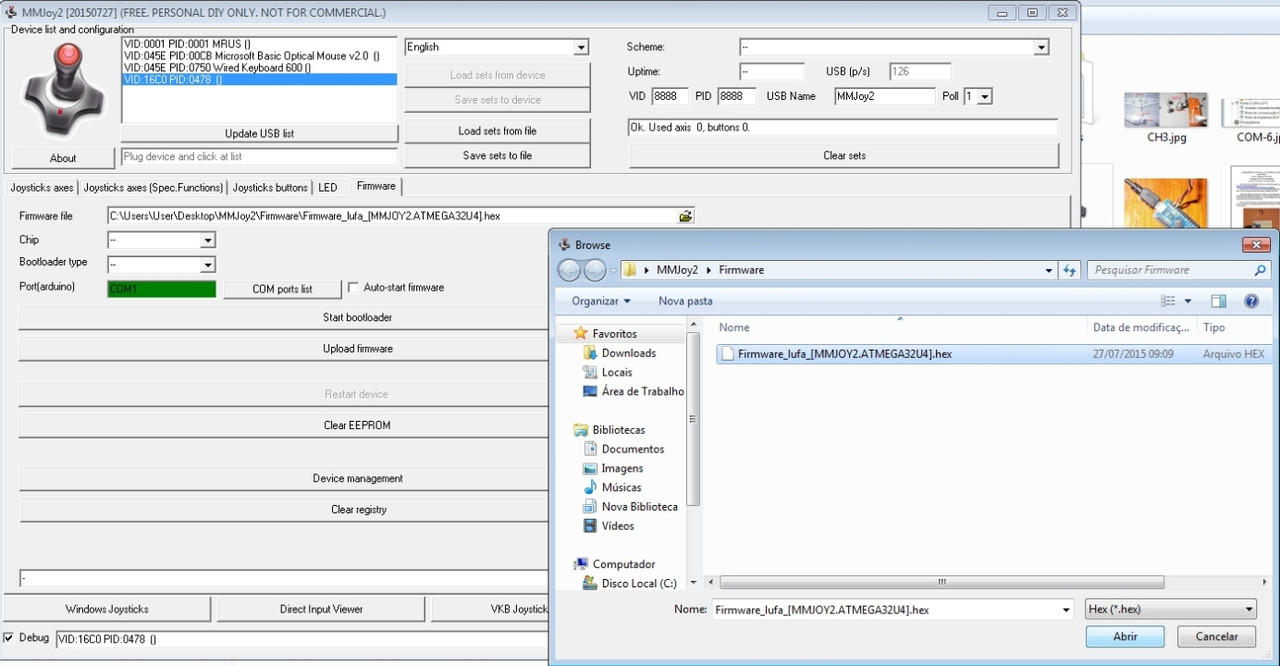Select Locais in the navigation pane

(x=616, y=372)
